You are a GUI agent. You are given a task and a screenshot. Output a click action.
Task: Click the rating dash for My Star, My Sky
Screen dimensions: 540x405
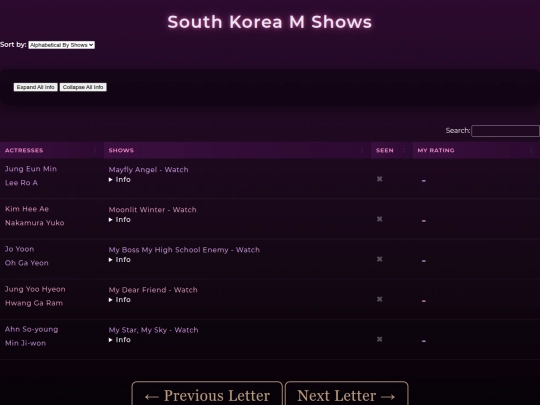pyautogui.click(x=424, y=341)
